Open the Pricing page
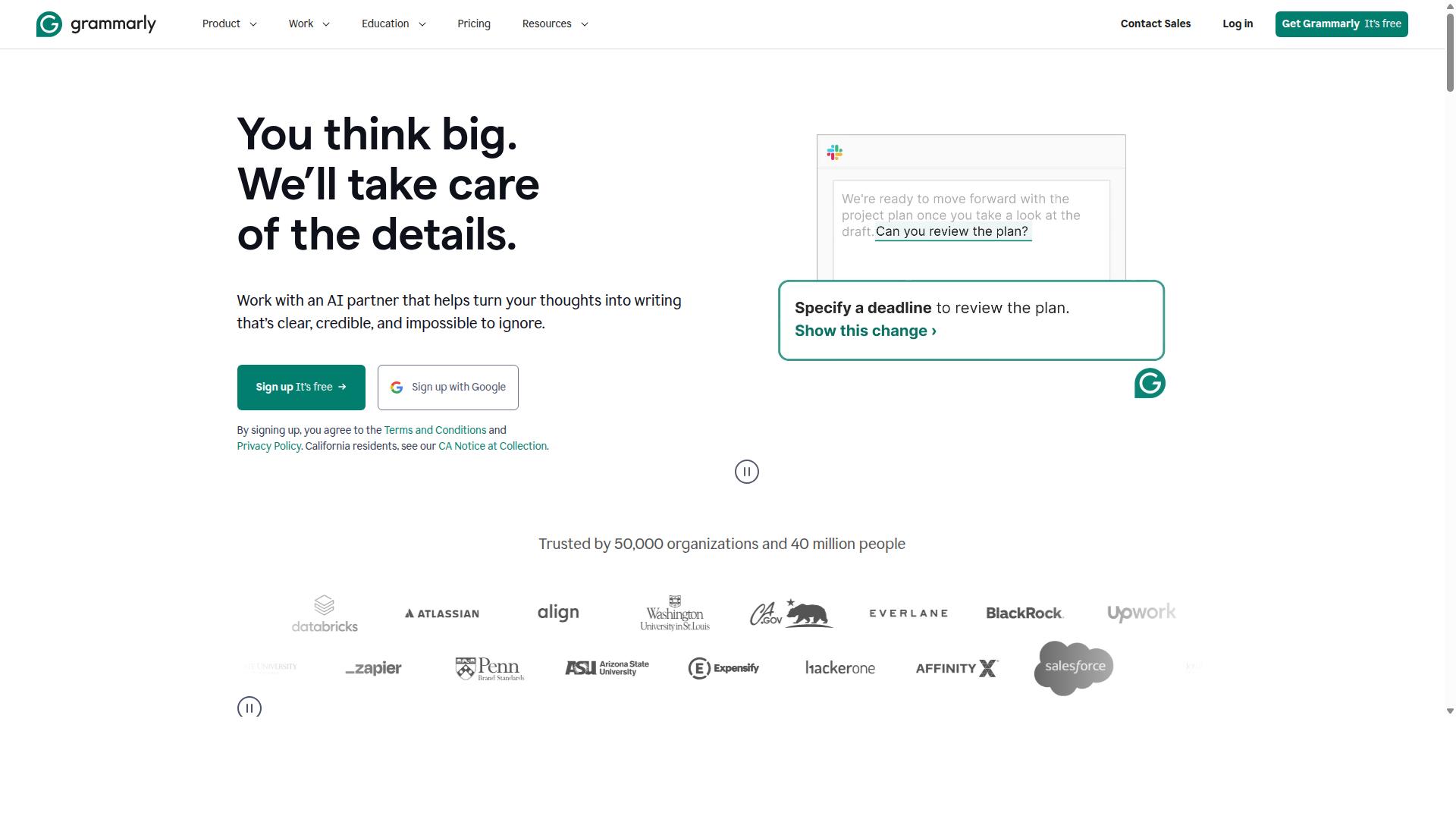Screen dimensions: 1456x819 [x=474, y=24]
